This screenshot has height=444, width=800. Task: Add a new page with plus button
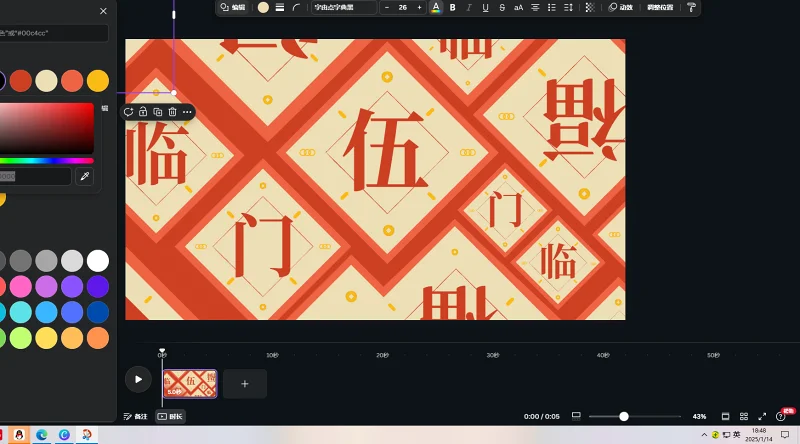[x=245, y=384]
